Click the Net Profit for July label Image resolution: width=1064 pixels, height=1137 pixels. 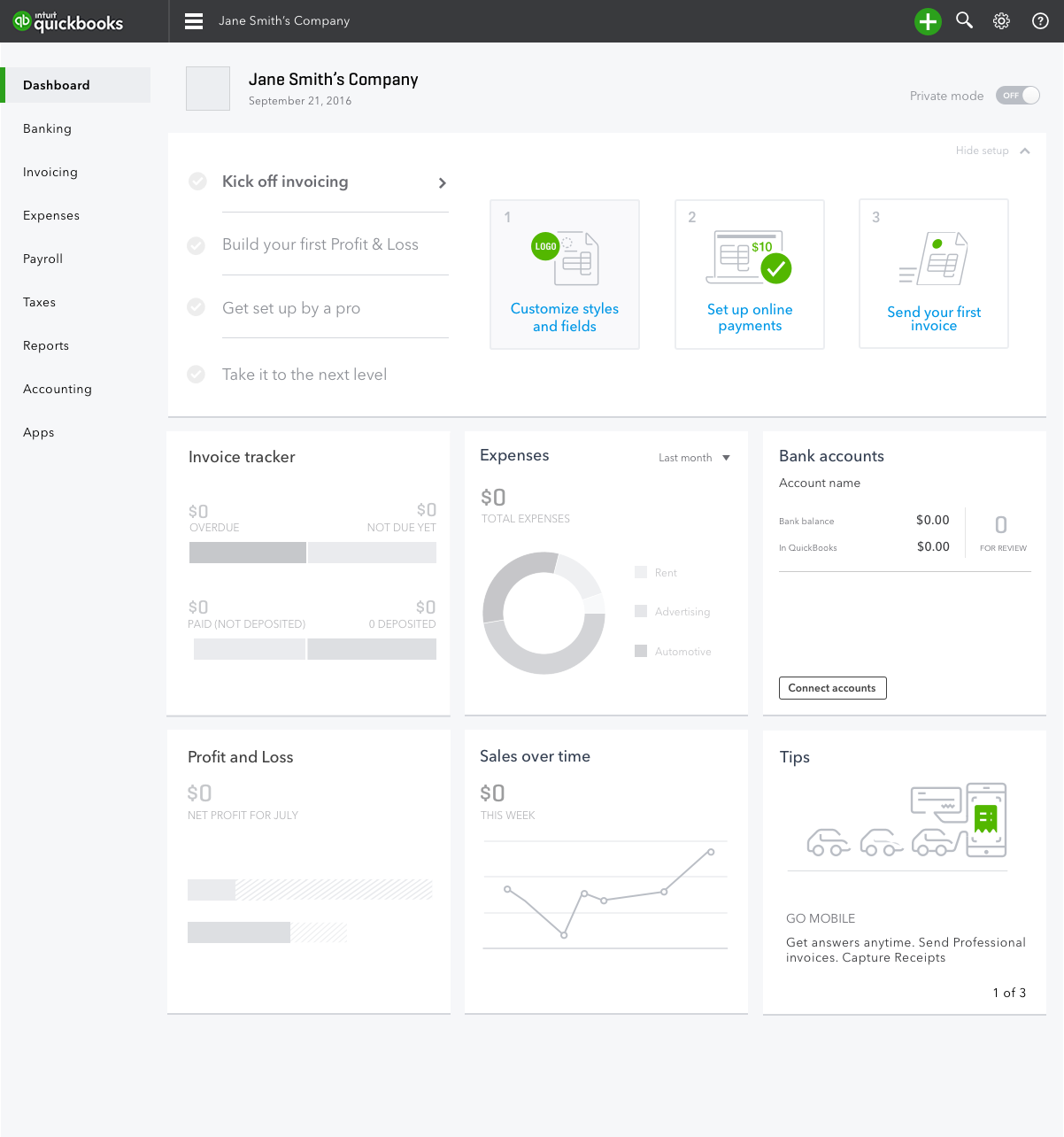pyautogui.click(x=243, y=815)
